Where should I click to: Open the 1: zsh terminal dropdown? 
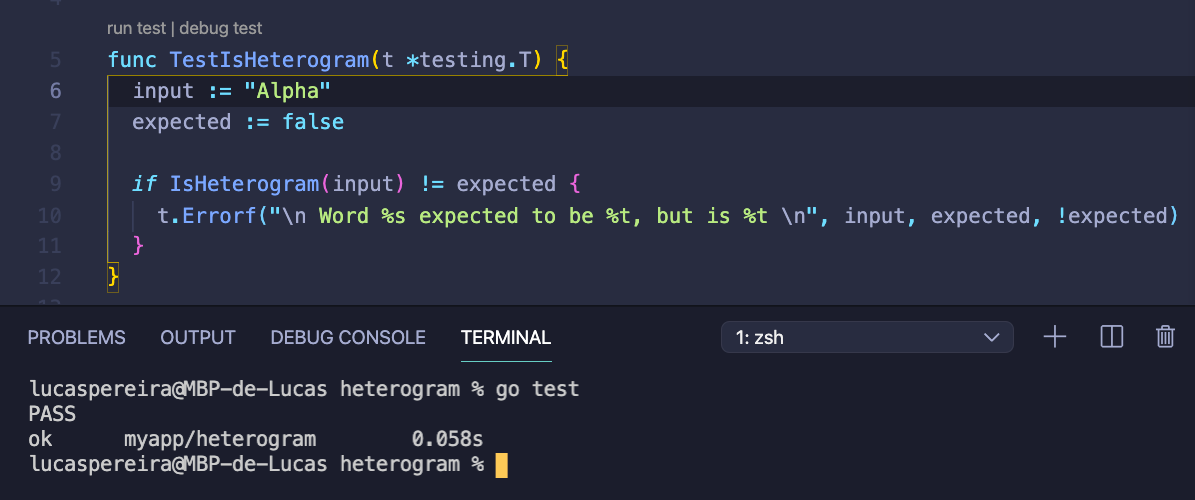(867, 337)
